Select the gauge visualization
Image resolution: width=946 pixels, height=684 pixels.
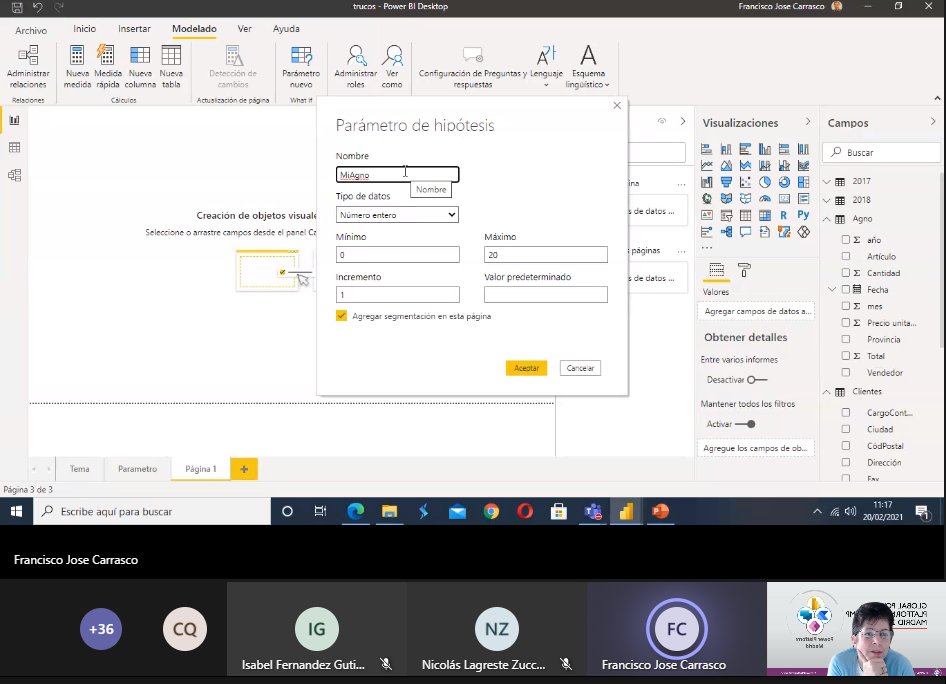click(x=764, y=198)
